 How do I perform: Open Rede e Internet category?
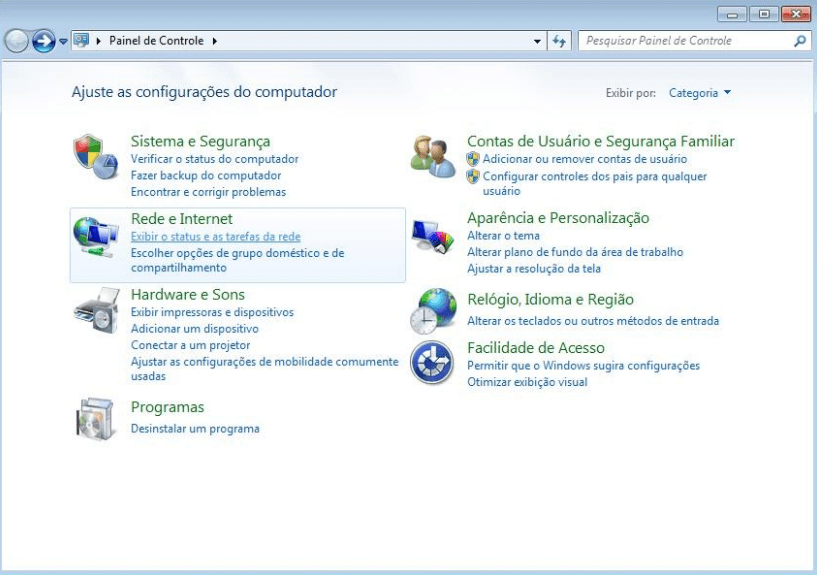tap(182, 218)
